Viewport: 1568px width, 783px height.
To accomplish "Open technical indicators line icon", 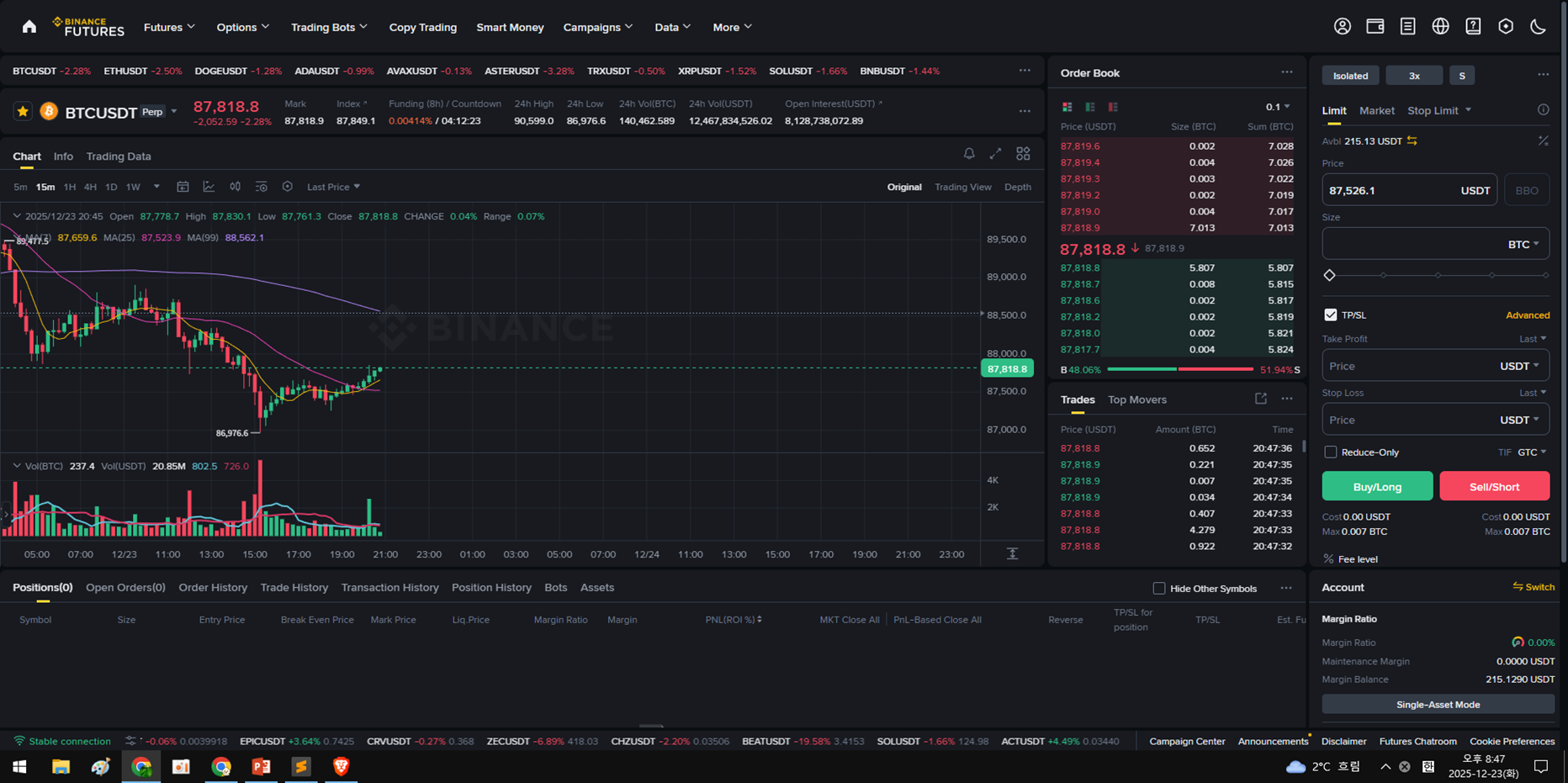I will coord(209,187).
